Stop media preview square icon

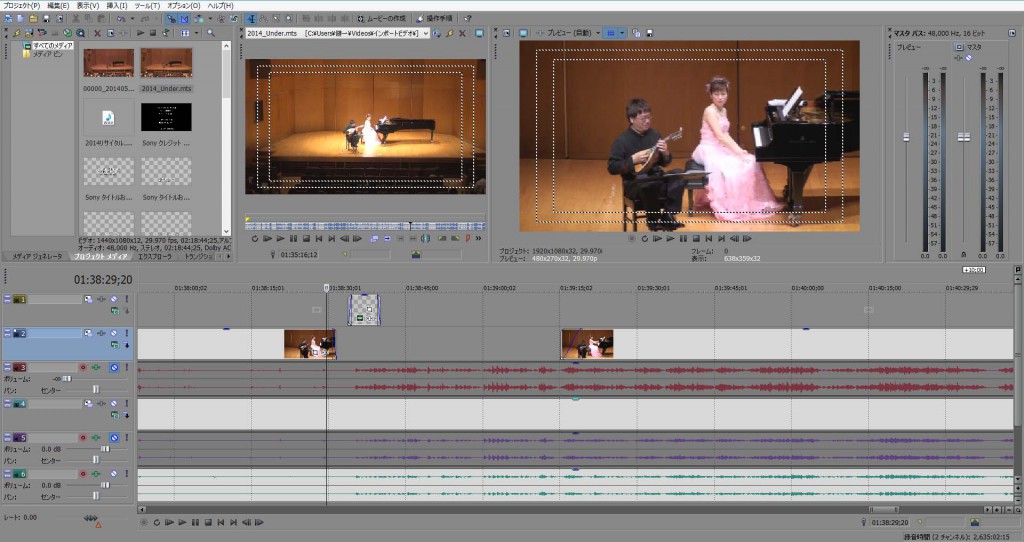[x=152, y=33]
